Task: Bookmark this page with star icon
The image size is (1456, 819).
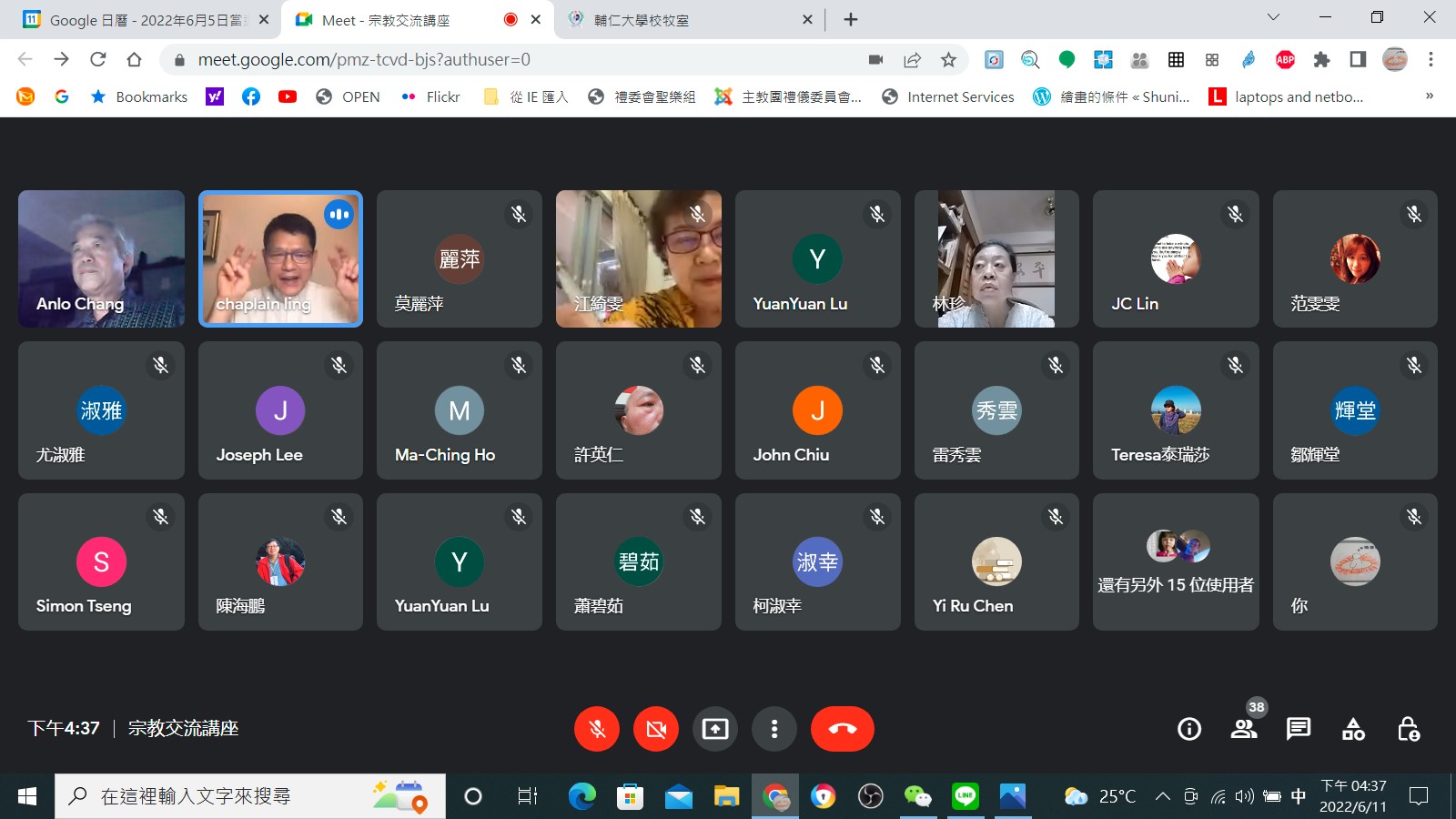Action: pos(948,60)
